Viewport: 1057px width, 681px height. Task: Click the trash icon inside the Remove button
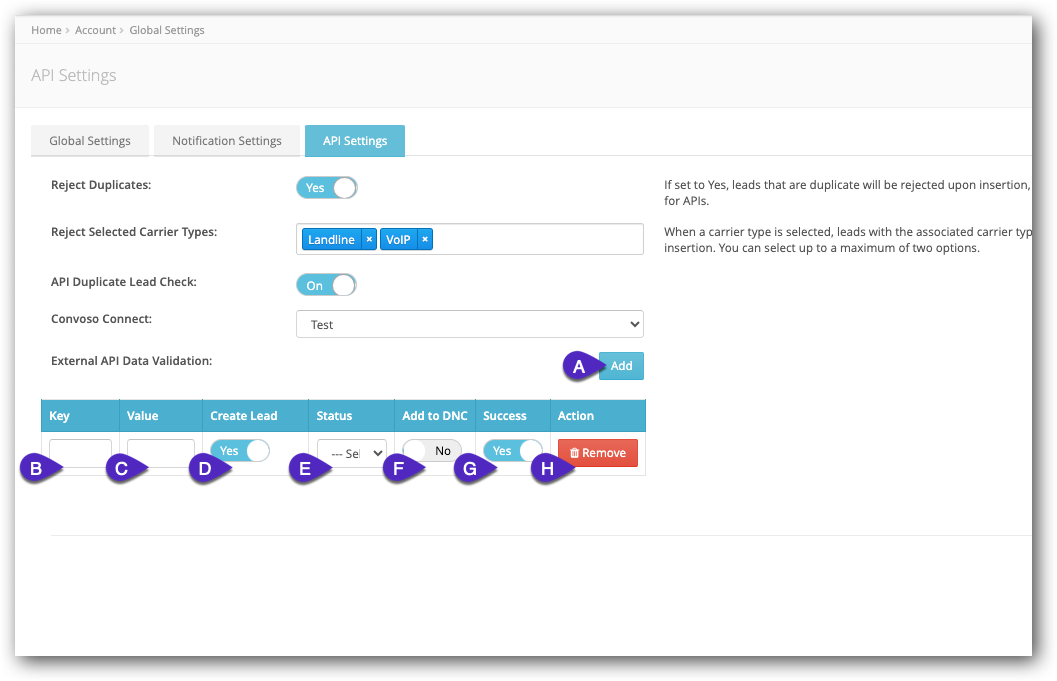[x=574, y=452]
